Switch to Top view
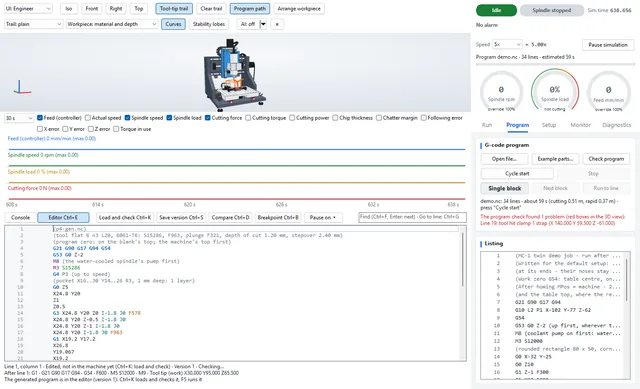The height and width of the screenshot is (389, 640). coord(139,9)
